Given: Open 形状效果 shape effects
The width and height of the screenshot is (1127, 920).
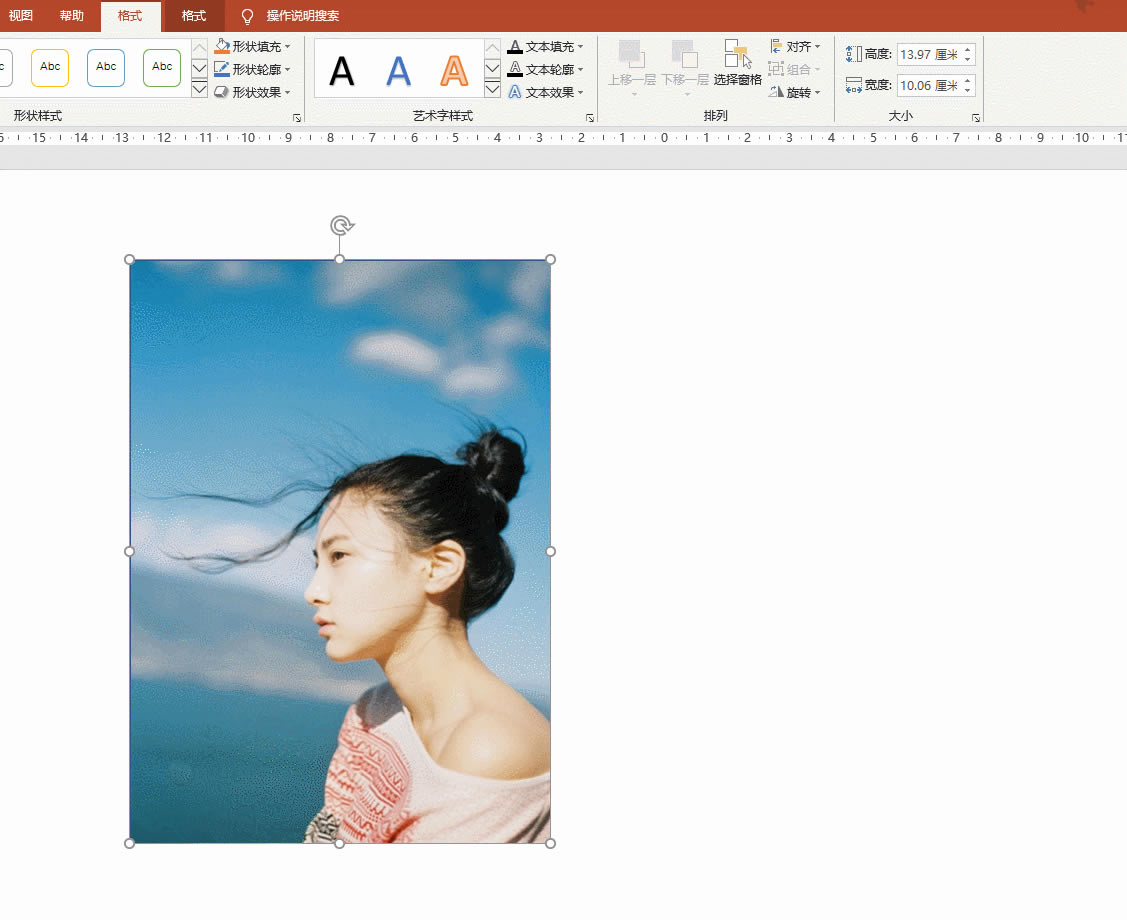Looking at the screenshot, I should point(222,91).
